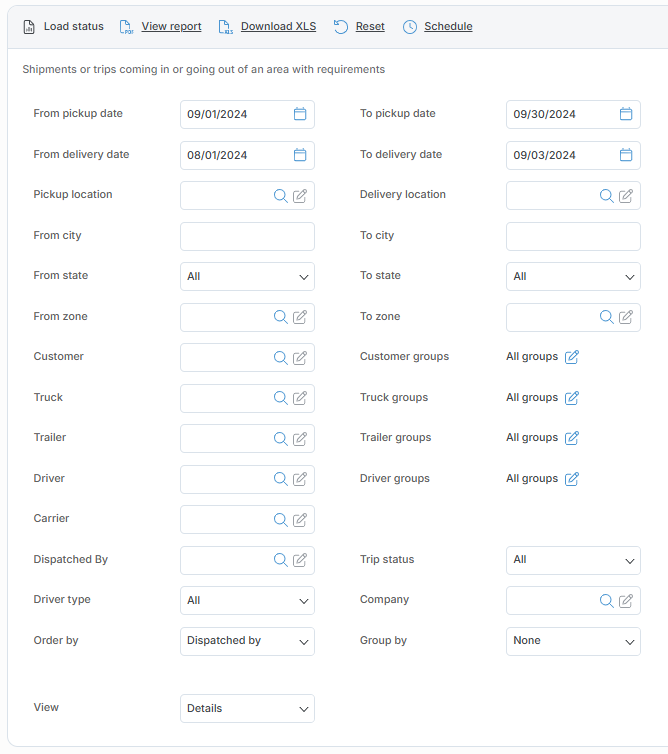This screenshot has height=754, width=668.
Task: Search Trailer with magnifier icon
Action: click(x=280, y=439)
